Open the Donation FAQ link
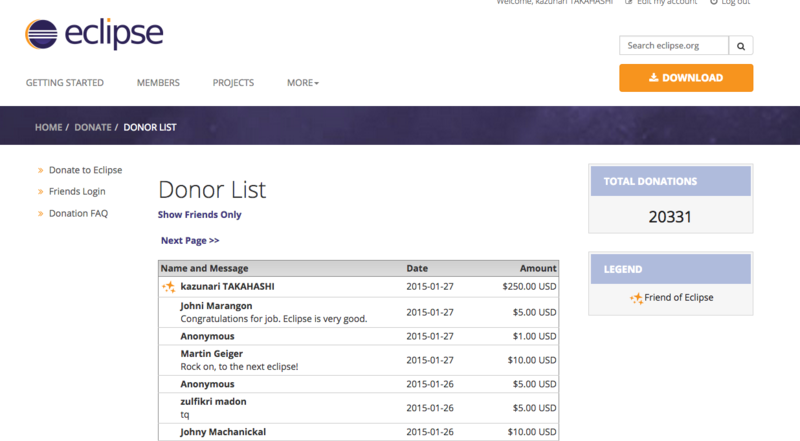The image size is (800, 441). [79, 213]
